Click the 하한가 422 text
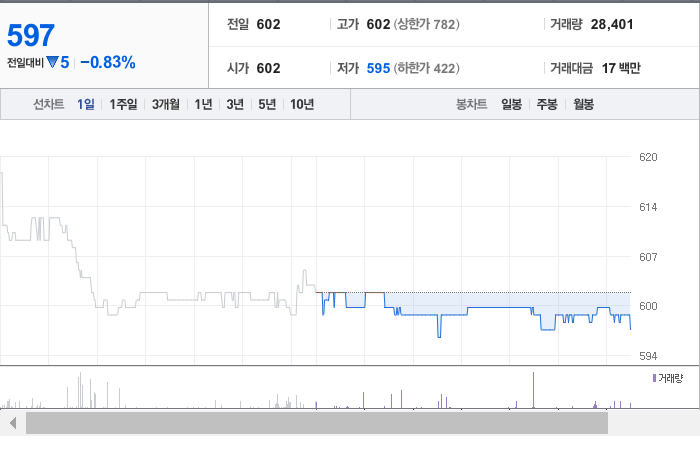 (426, 68)
